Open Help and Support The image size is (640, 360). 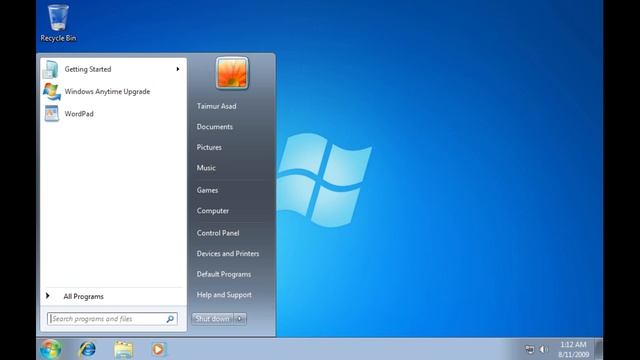pos(224,295)
